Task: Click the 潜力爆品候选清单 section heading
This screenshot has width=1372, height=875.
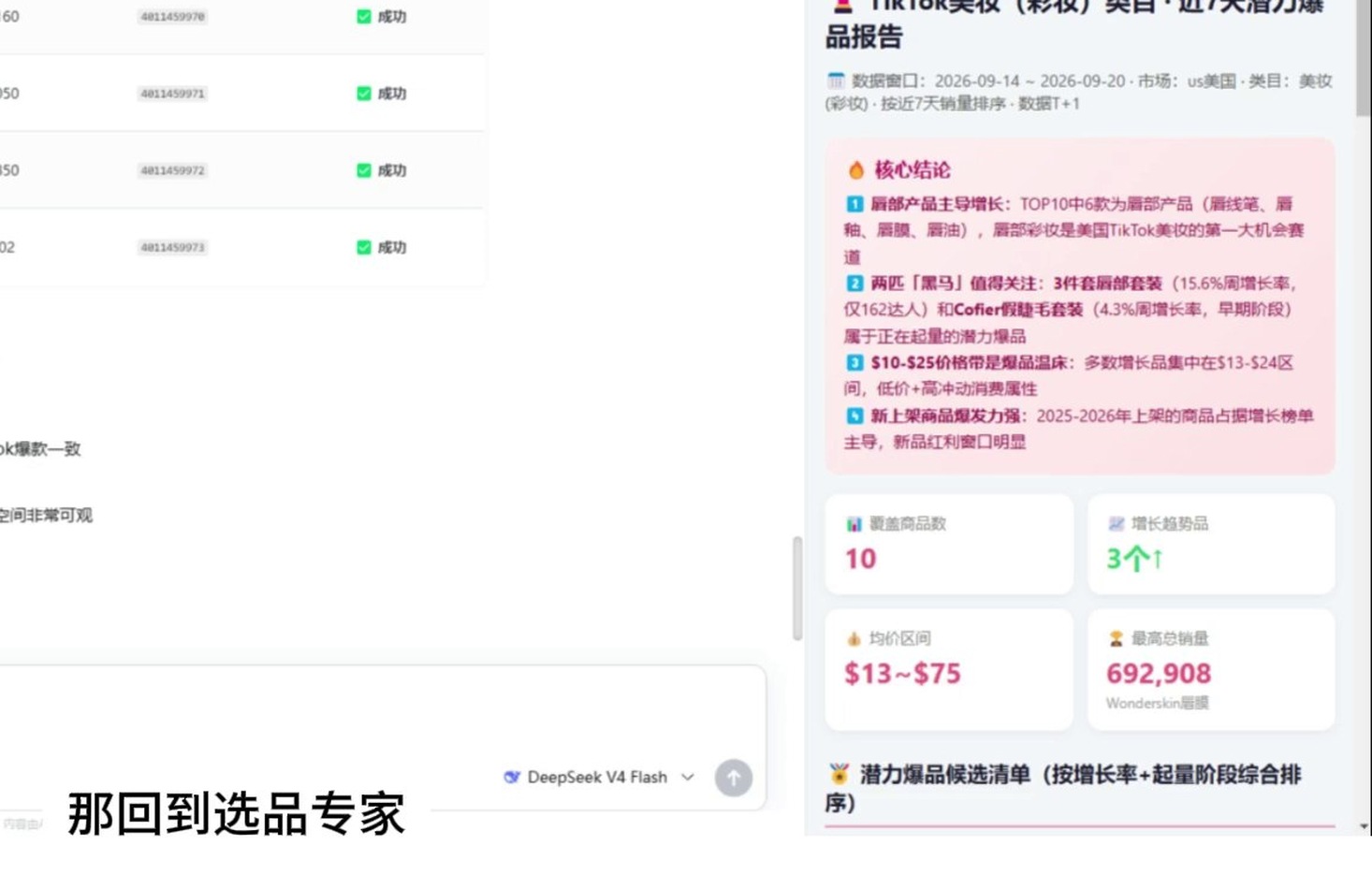Action: point(1063,788)
